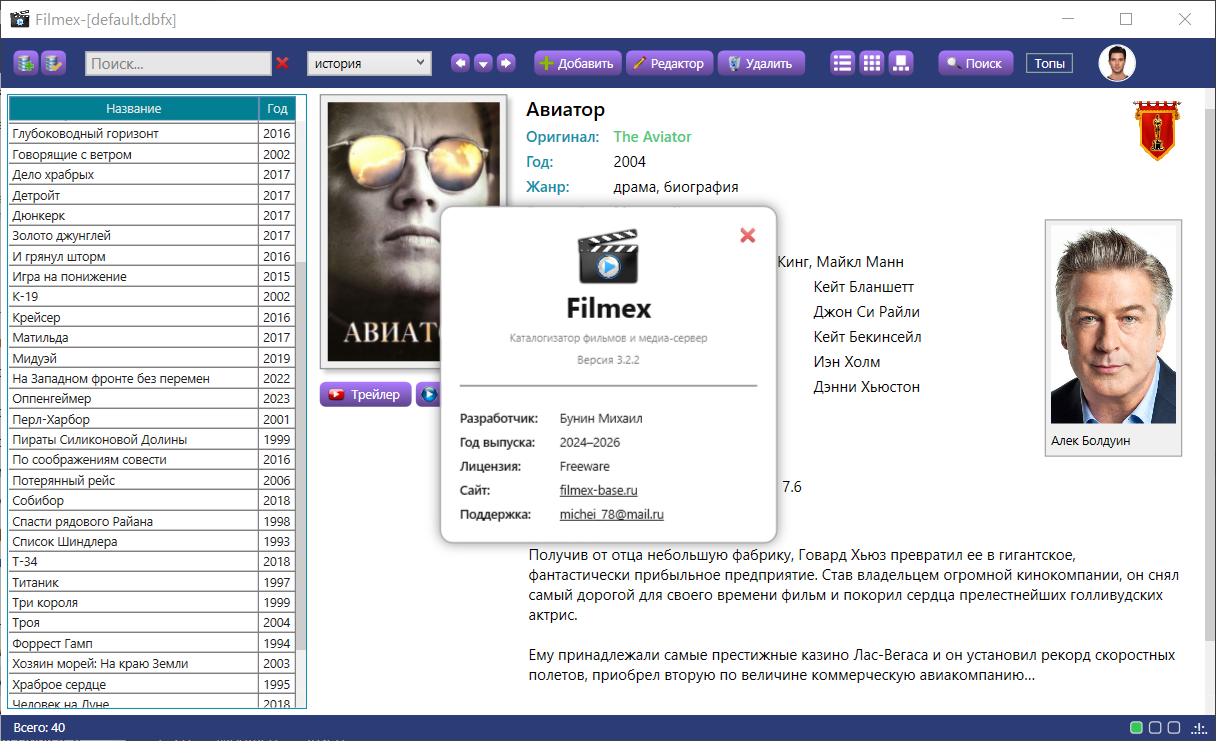Select Три короля in the list
Image resolution: width=1216 pixels, height=741 pixels.
pyautogui.click(x=152, y=603)
